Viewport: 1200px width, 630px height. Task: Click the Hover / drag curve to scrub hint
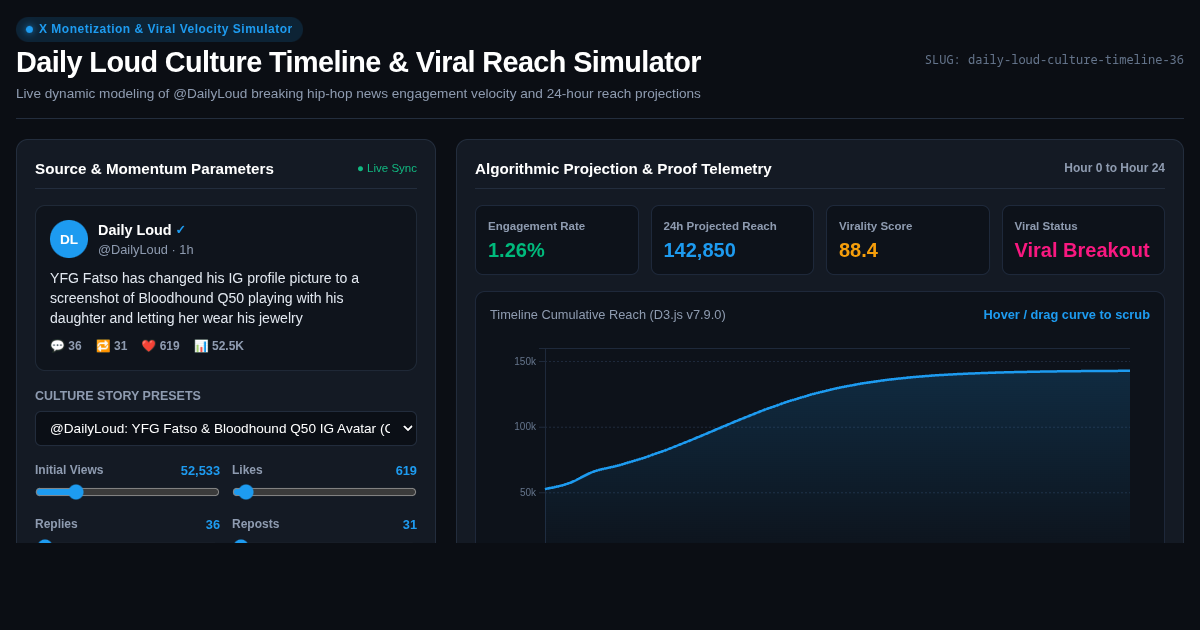1066,314
